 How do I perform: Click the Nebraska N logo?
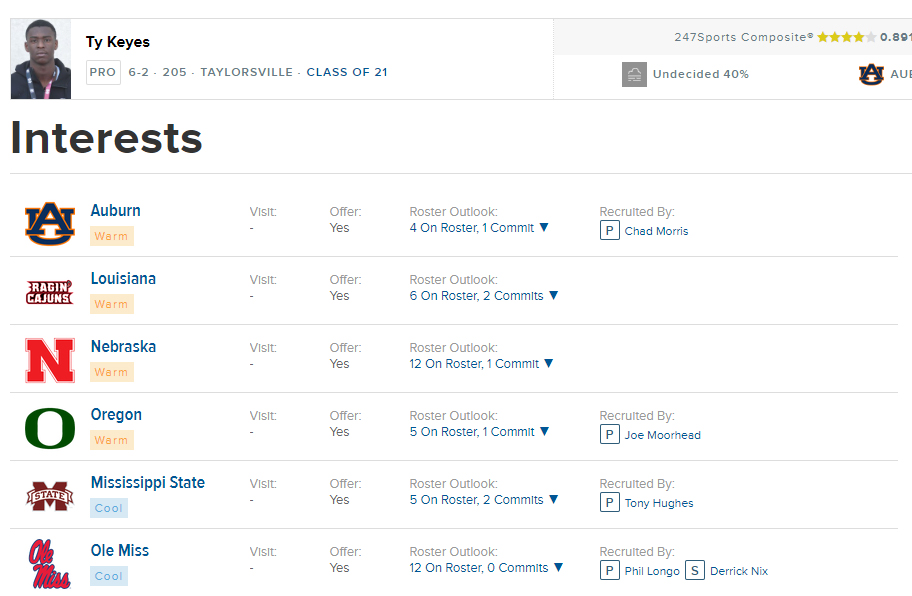click(50, 360)
